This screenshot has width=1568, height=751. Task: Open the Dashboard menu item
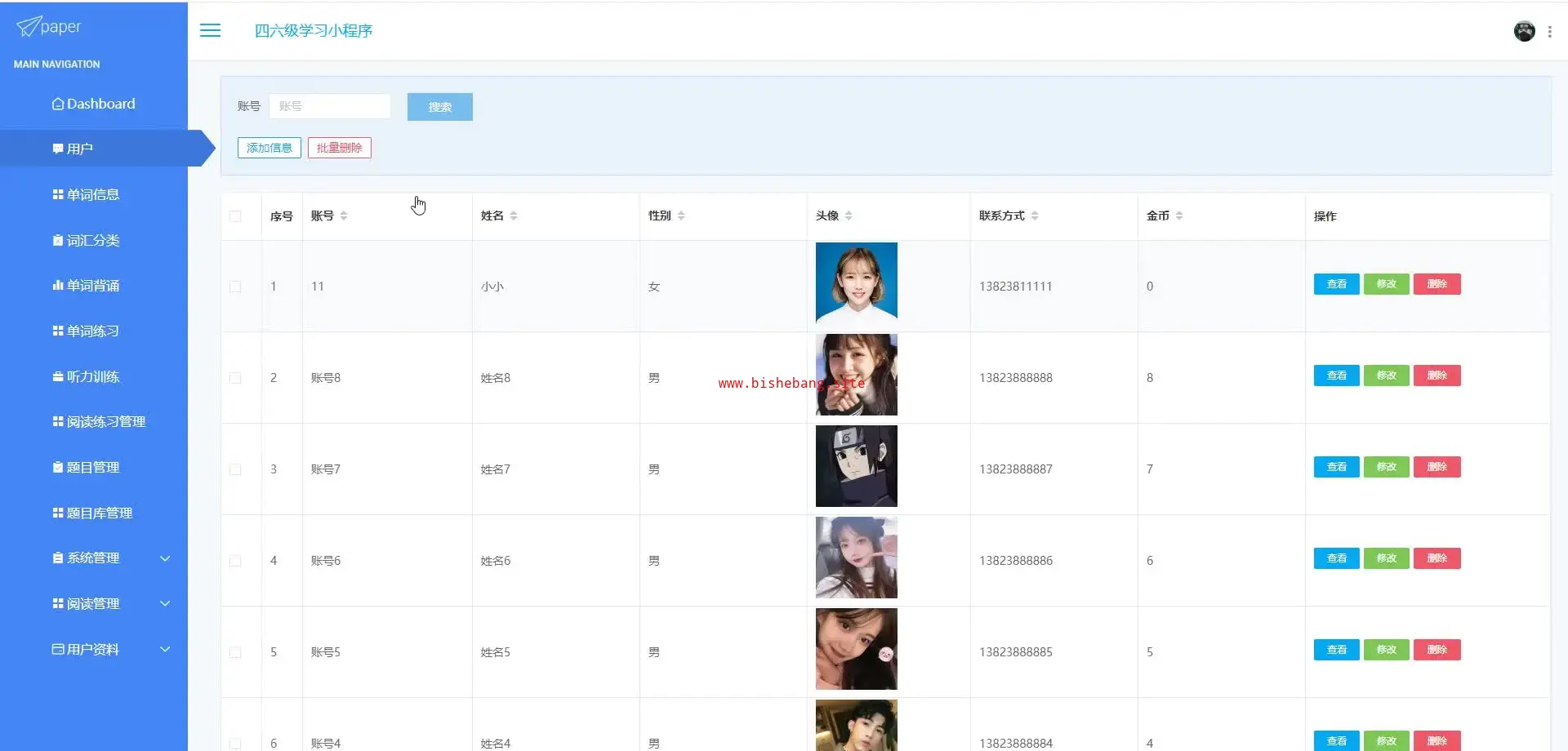(x=94, y=104)
